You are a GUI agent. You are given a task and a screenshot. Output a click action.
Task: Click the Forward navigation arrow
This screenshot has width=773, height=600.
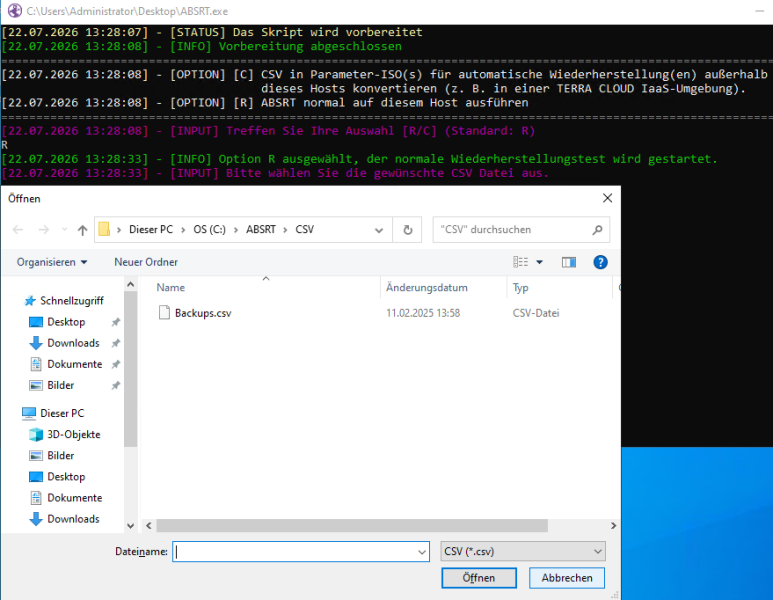(43, 230)
